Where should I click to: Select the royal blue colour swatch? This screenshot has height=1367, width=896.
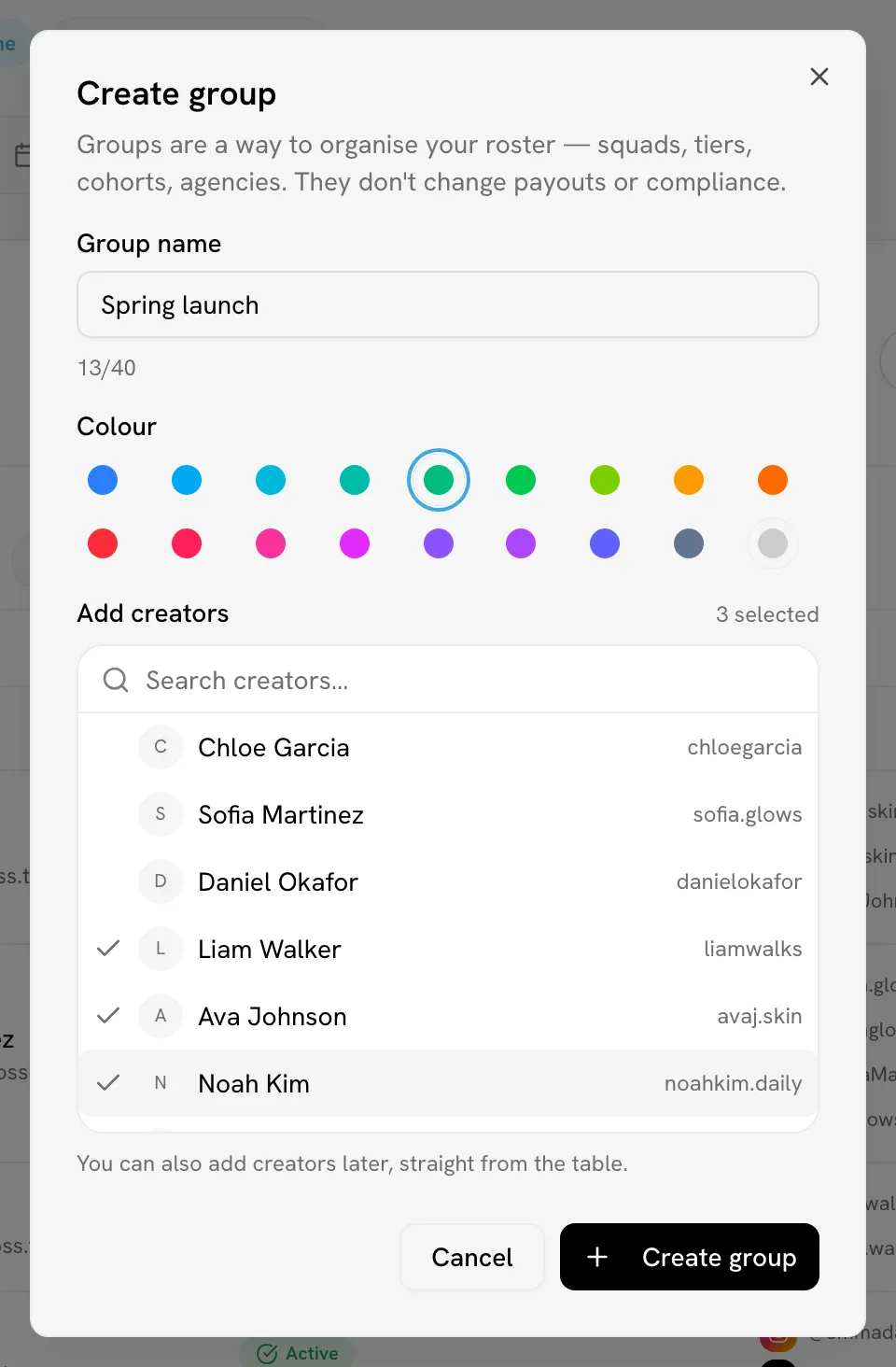103,480
